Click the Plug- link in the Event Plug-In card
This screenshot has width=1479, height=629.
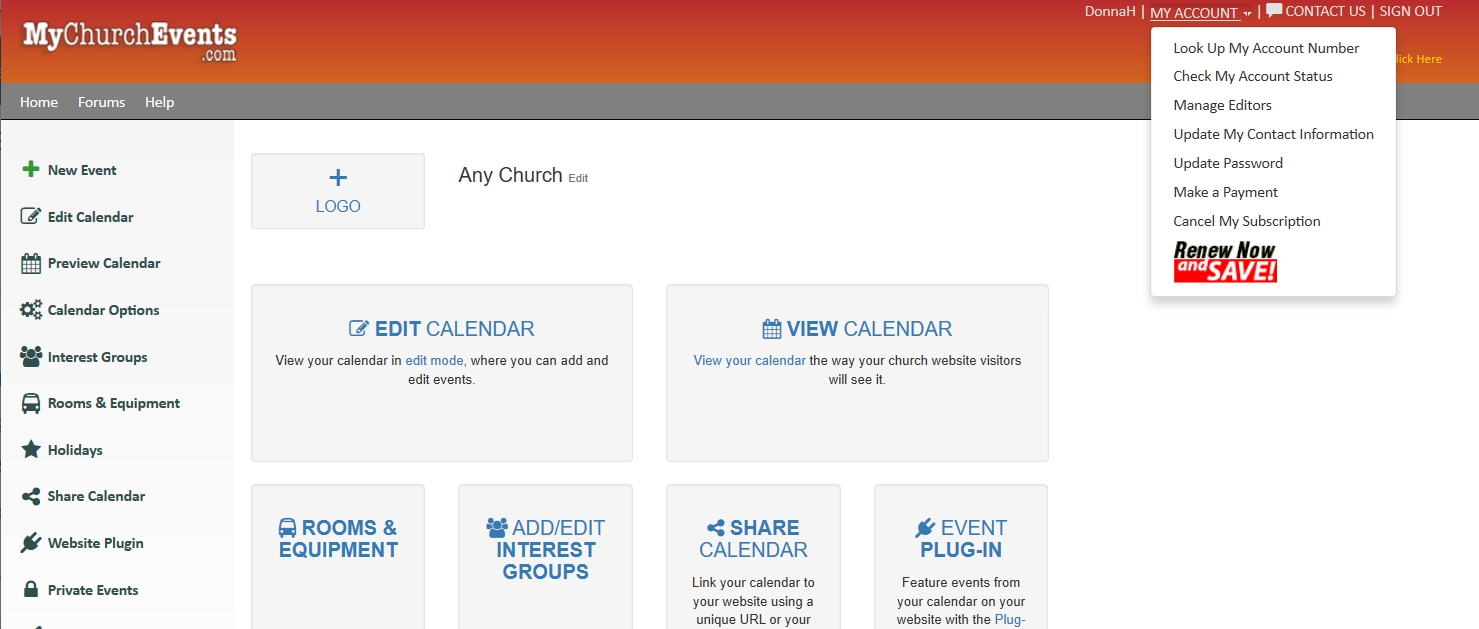coord(1010,620)
